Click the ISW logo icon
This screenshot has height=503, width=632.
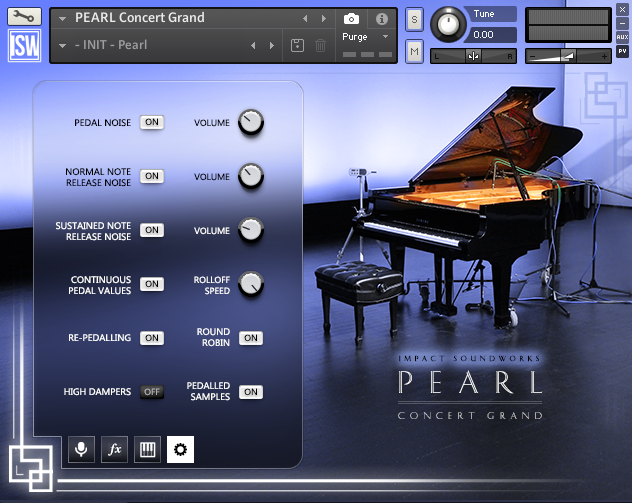[x=25, y=46]
